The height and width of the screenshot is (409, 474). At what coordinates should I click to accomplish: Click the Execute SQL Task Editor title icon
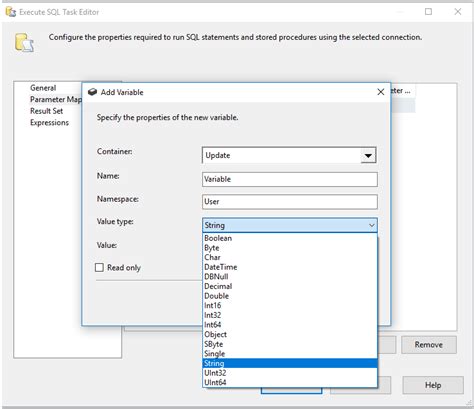(11, 12)
